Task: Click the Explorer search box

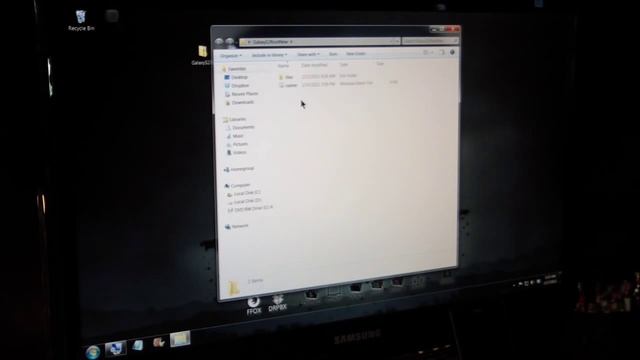Action: coord(429,40)
